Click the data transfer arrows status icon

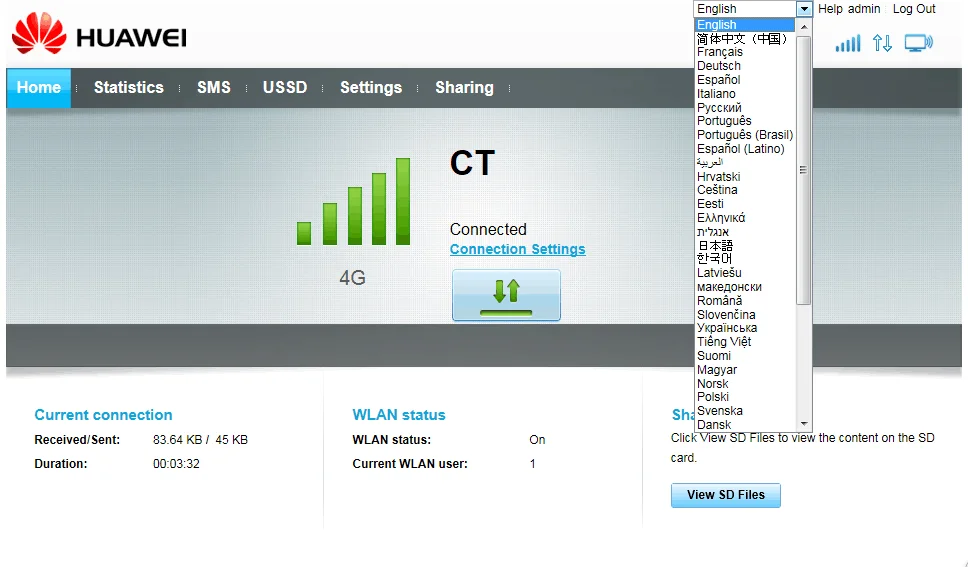click(x=882, y=43)
